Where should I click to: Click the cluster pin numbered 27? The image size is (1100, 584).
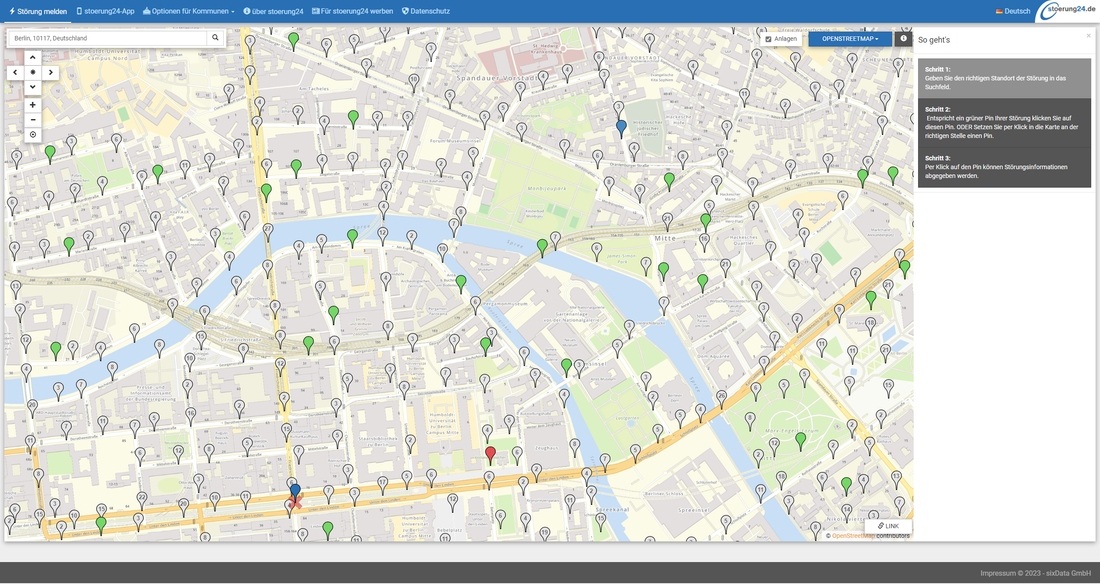pyautogui.click(x=267, y=231)
